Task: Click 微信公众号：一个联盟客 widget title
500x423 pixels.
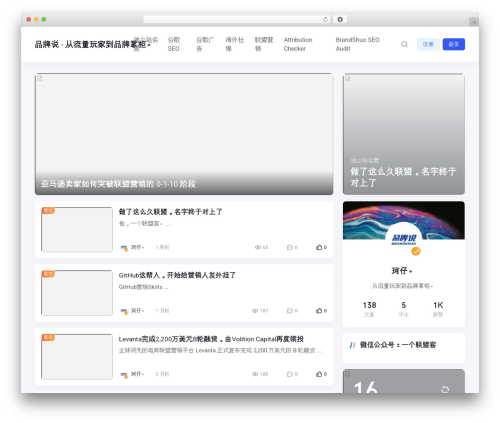Action: point(398,345)
